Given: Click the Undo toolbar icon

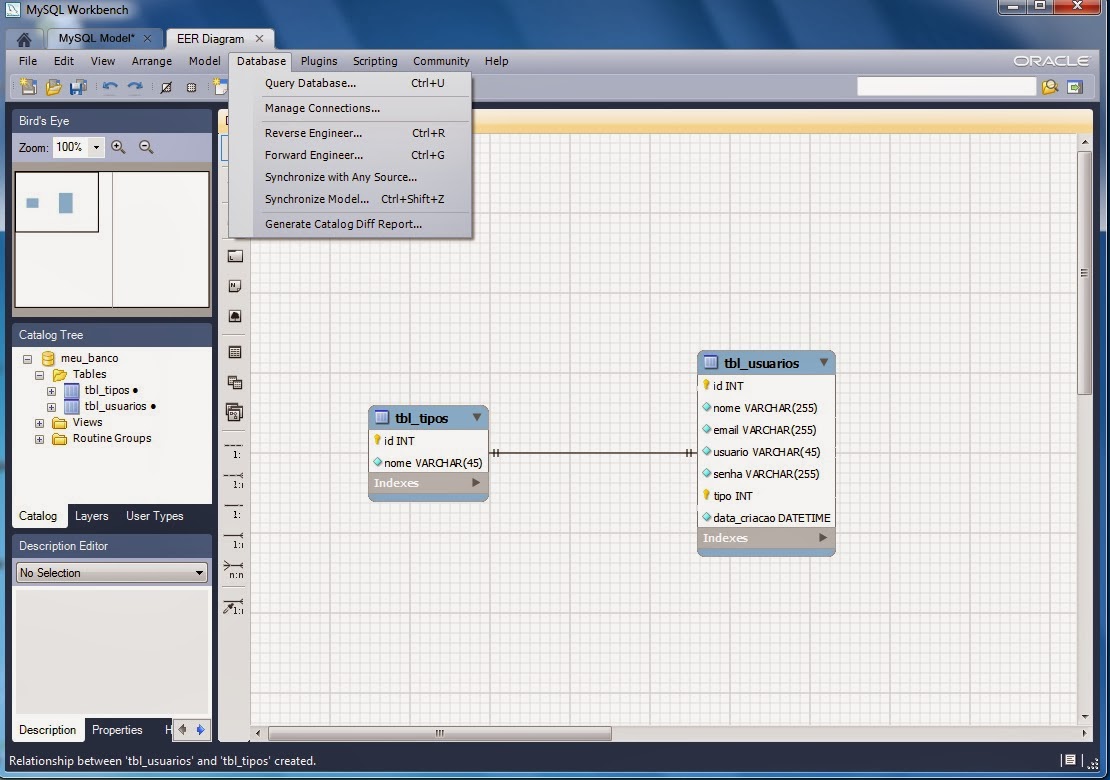Looking at the screenshot, I should pos(112,87).
